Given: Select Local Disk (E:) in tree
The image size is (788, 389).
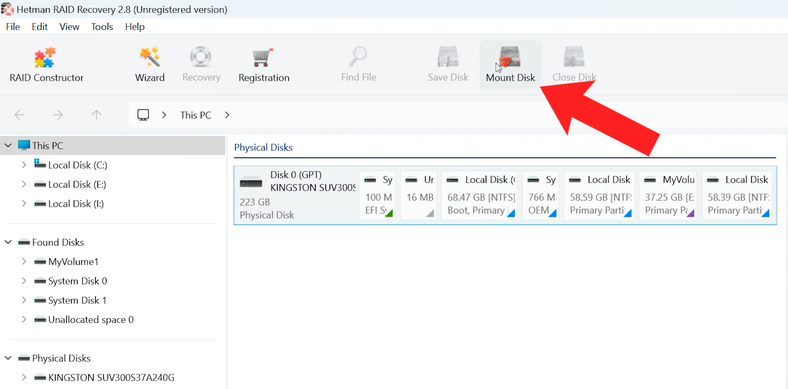Looking at the screenshot, I should 77,184.
